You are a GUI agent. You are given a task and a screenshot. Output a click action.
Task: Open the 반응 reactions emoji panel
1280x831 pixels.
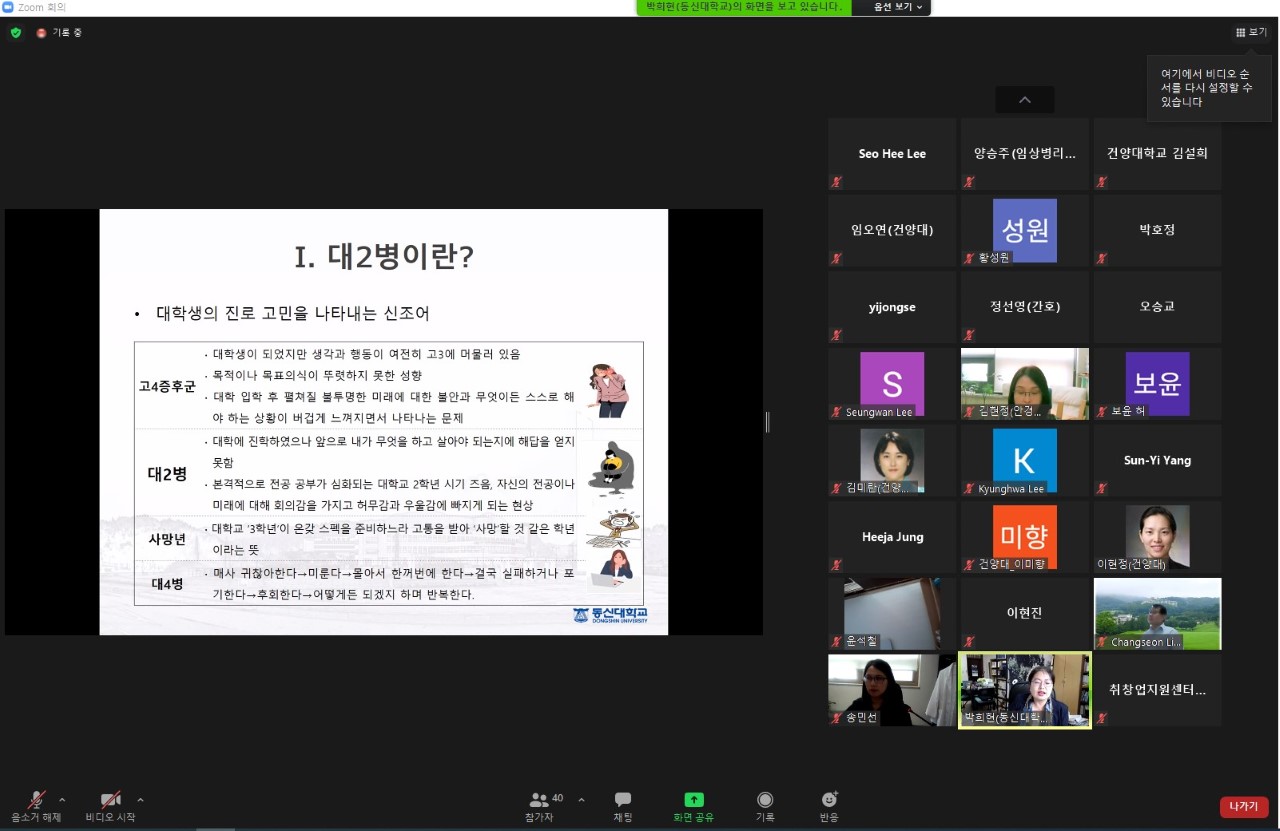[828, 805]
